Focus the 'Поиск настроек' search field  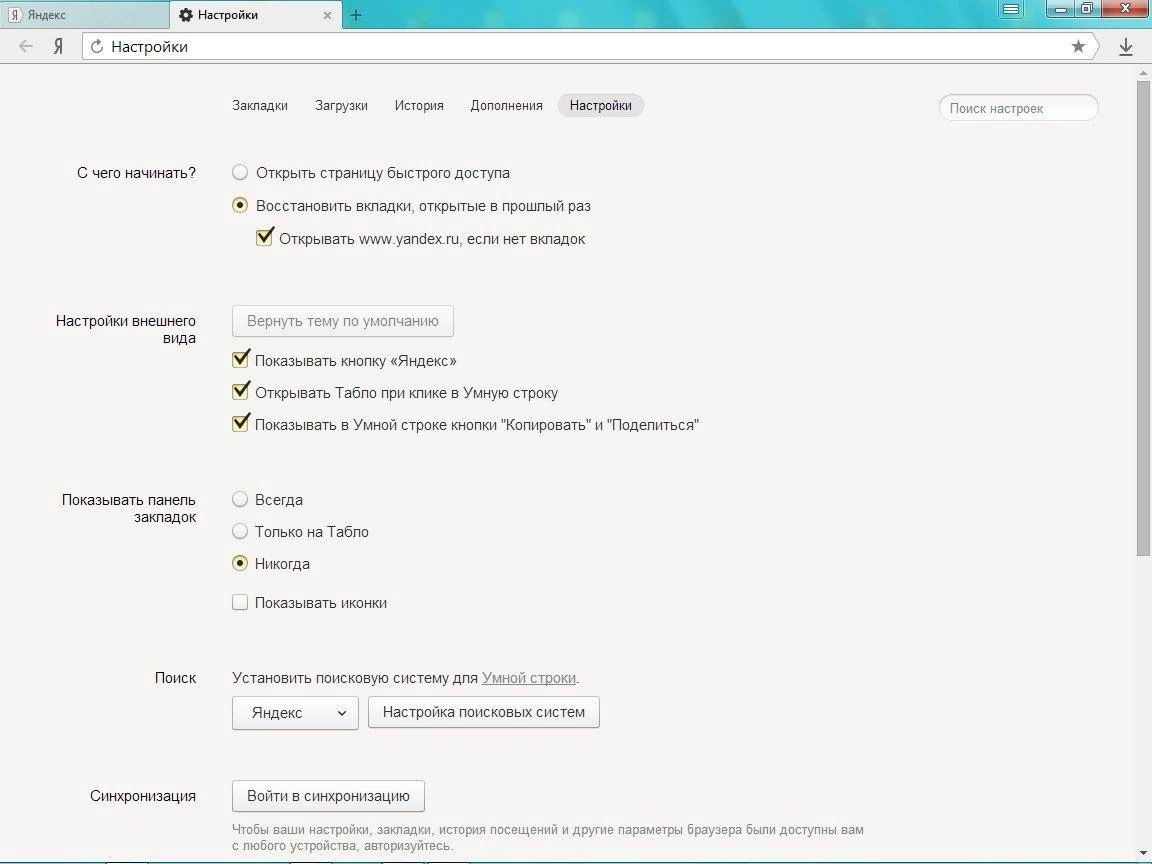[x=1018, y=108]
